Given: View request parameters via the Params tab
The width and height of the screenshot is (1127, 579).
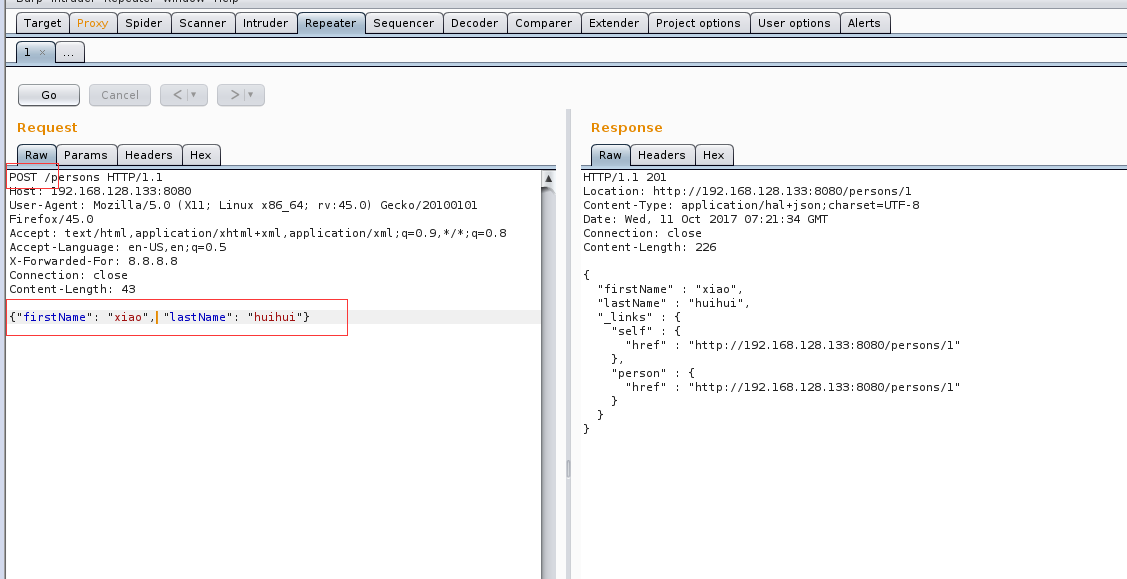Looking at the screenshot, I should [86, 154].
